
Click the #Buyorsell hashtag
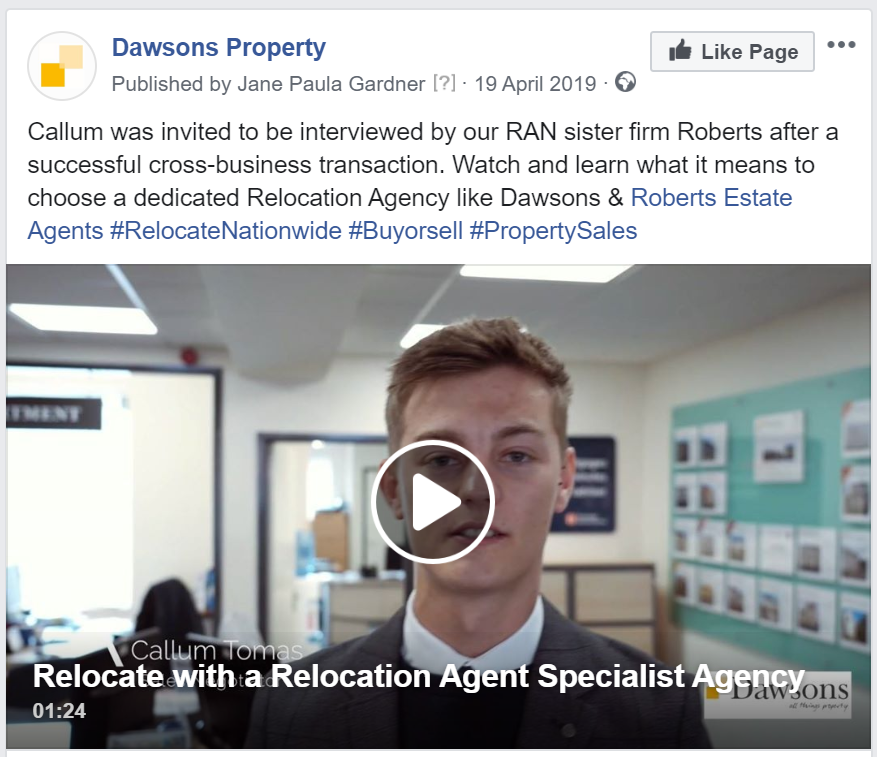tap(406, 231)
